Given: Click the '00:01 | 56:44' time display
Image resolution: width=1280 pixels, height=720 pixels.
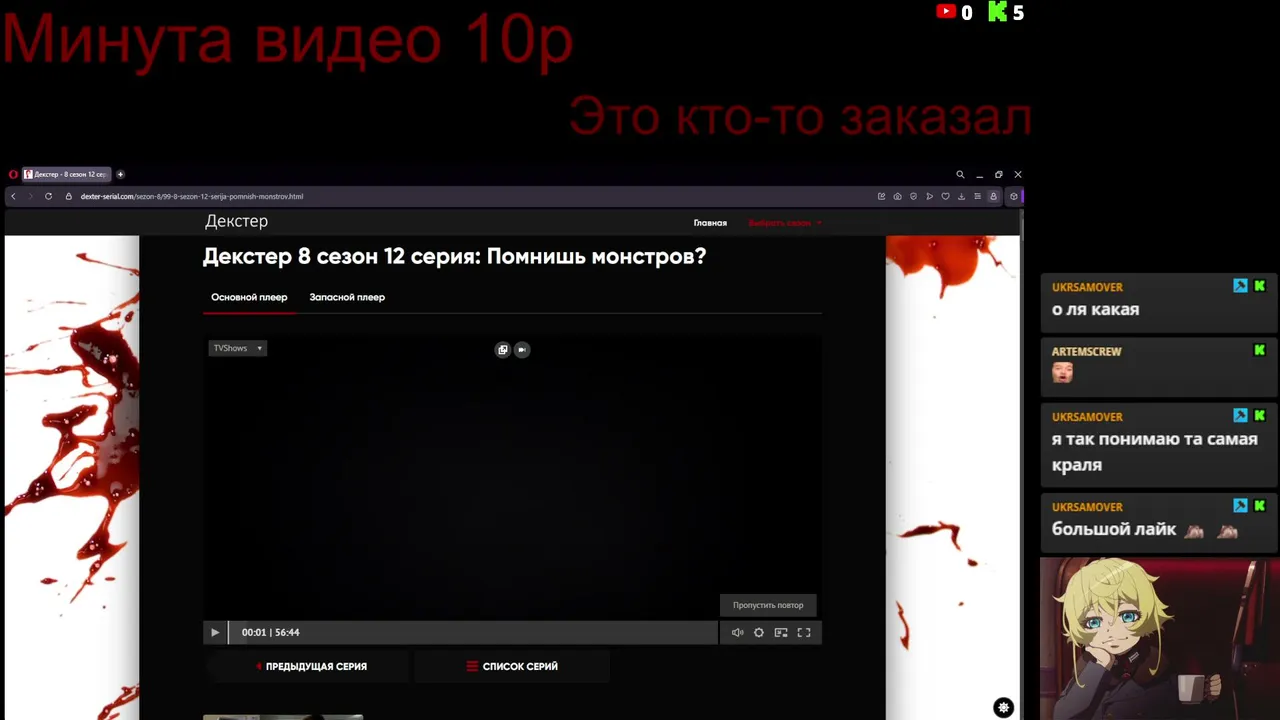Looking at the screenshot, I should (270, 632).
